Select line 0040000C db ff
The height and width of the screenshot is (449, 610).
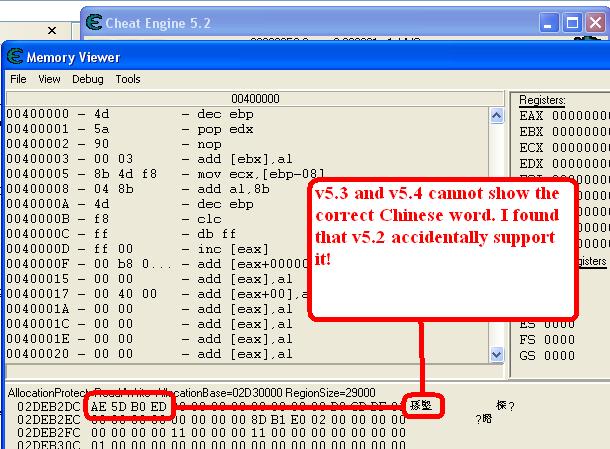tap(158, 234)
